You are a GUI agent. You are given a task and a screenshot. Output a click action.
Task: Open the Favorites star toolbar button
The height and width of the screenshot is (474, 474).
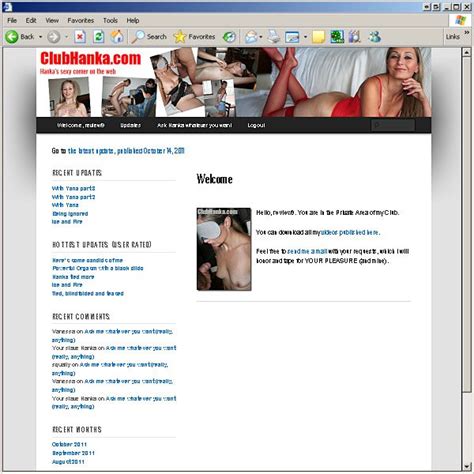click(x=194, y=37)
